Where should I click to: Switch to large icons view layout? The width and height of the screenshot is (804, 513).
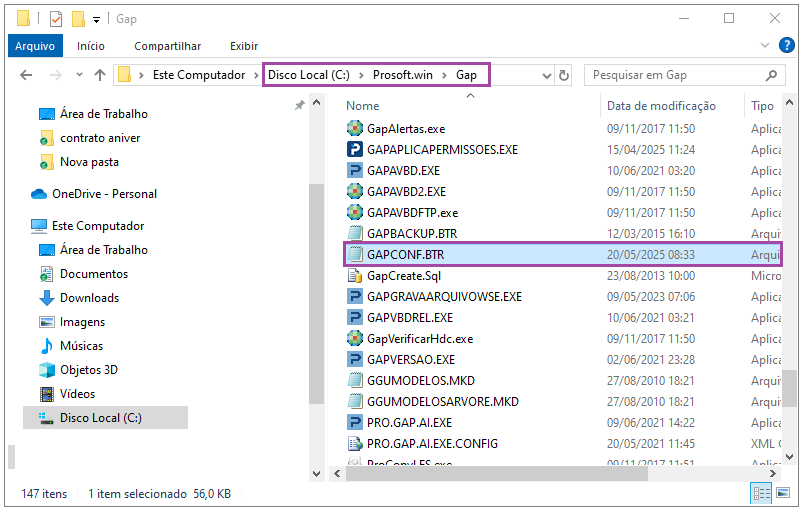coord(785,493)
